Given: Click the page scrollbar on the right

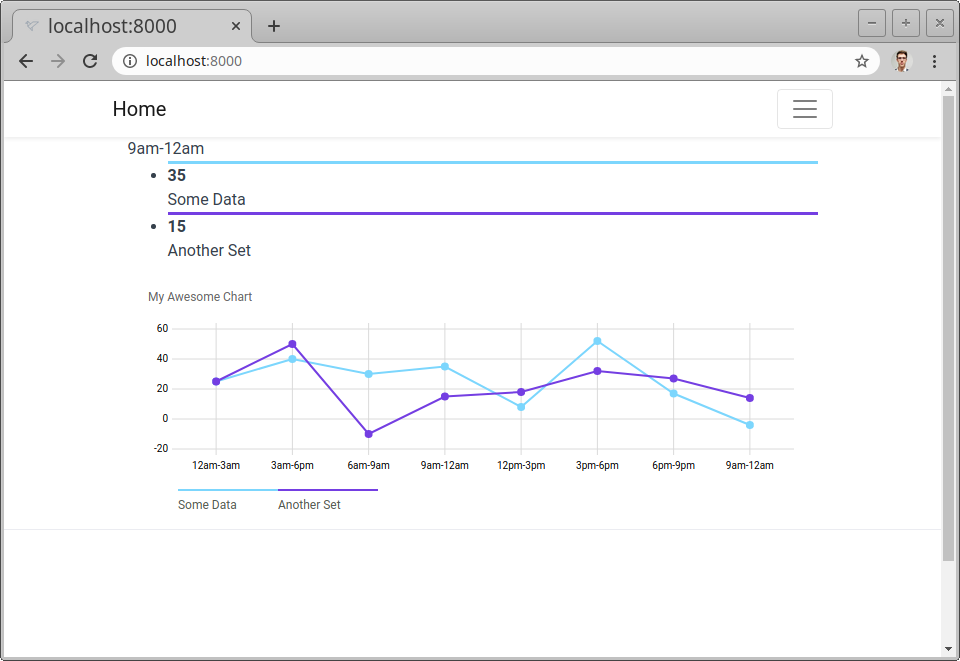Looking at the screenshot, I should click(948, 300).
